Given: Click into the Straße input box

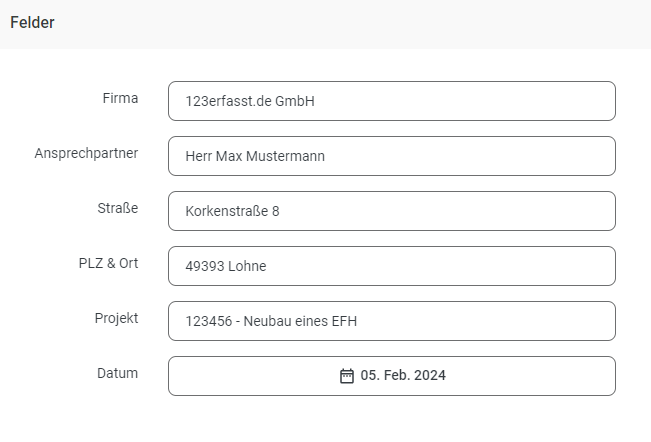Looking at the screenshot, I should point(392,211).
